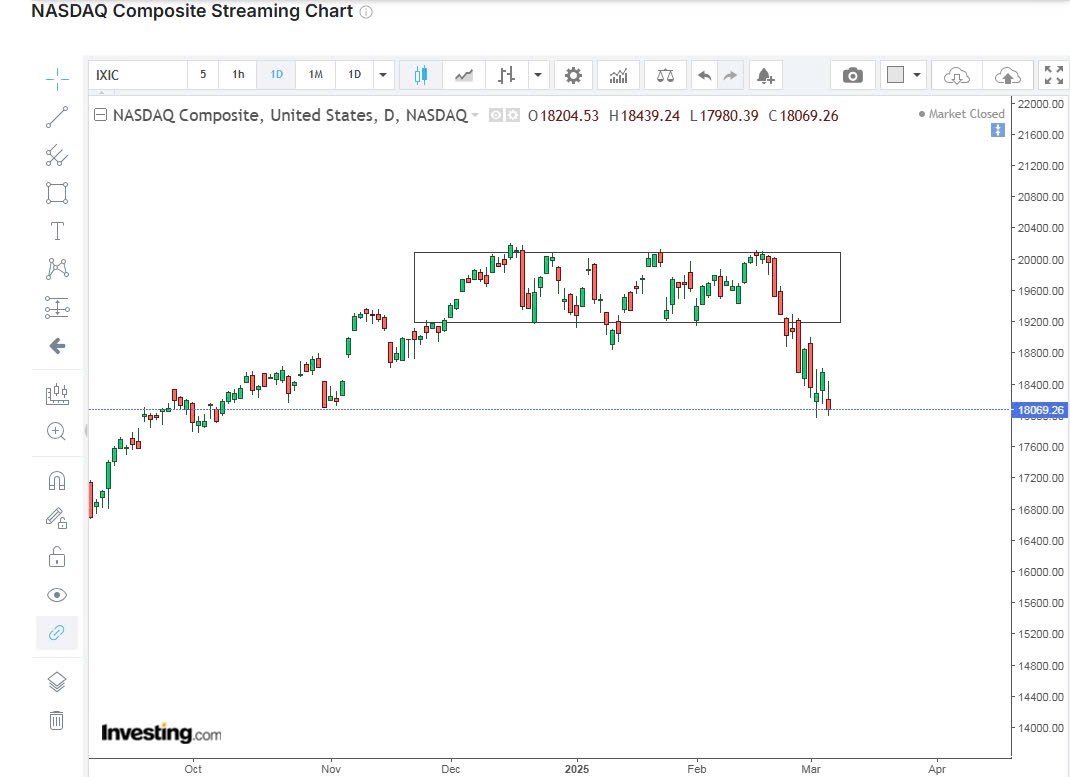
Task: Open chart settings gear
Action: pyautogui.click(x=573, y=75)
